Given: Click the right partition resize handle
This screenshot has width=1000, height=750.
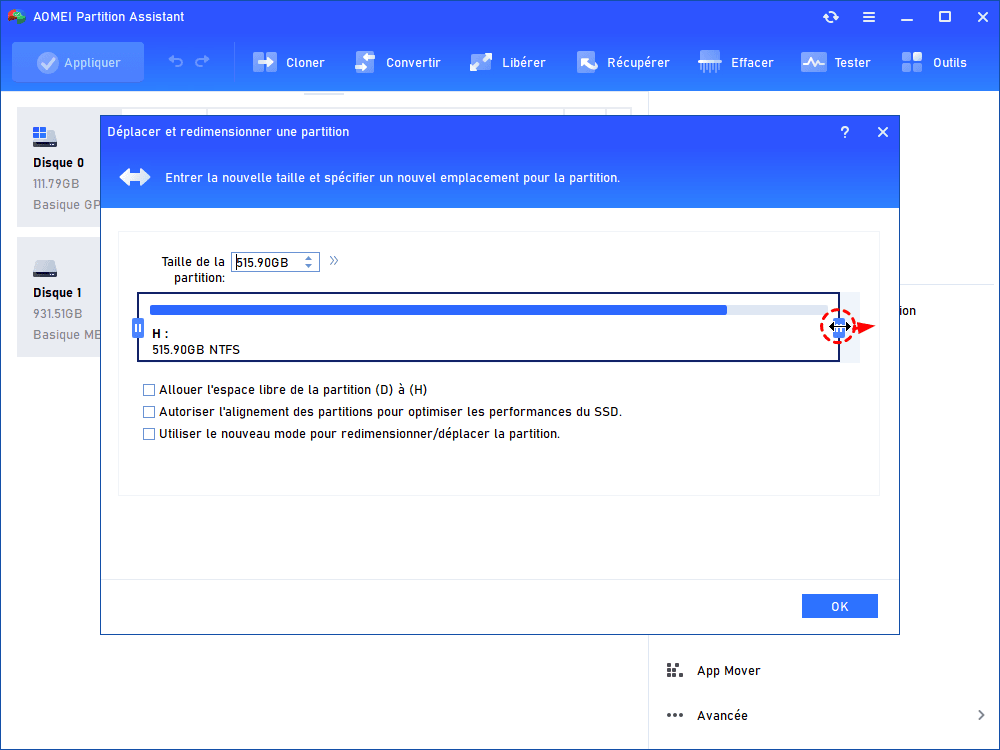Looking at the screenshot, I should click(839, 328).
